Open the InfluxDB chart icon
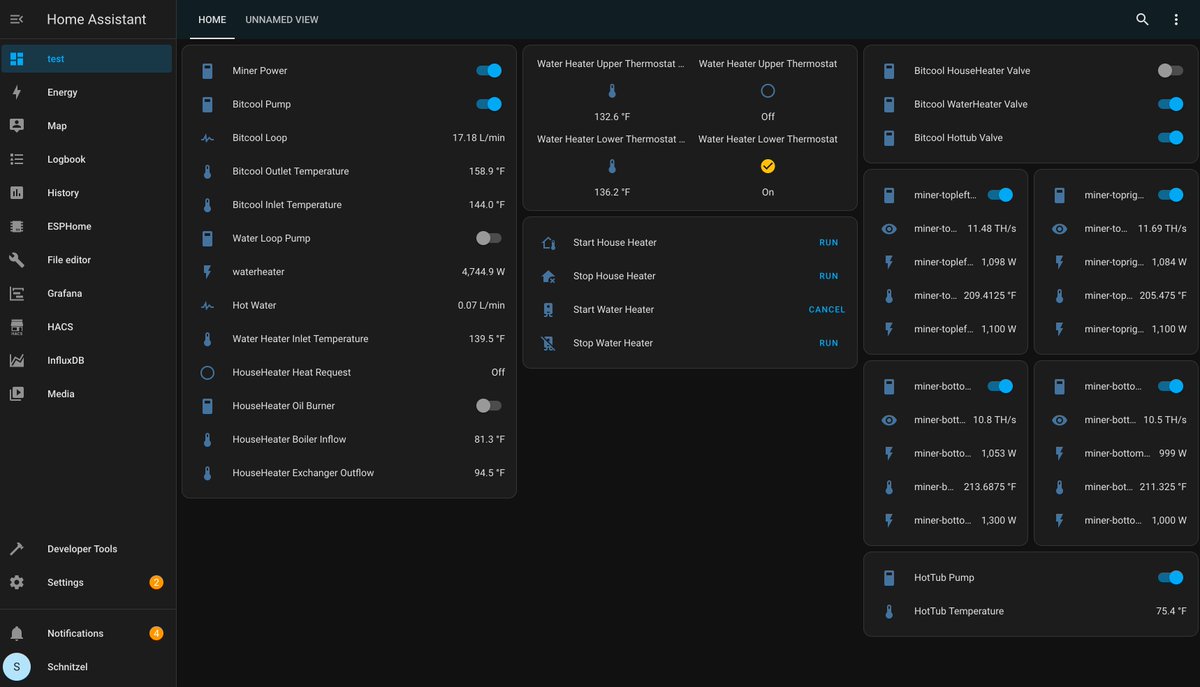1200x687 pixels. tap(16, 360)
